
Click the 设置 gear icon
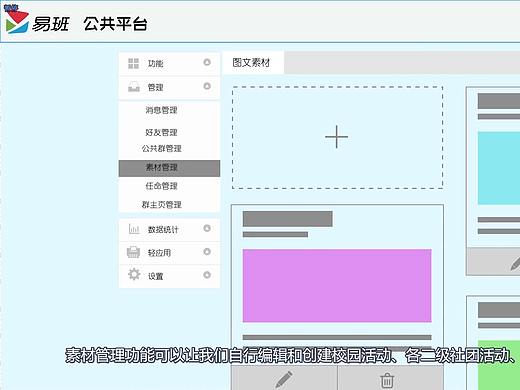[x=134, y=274]
